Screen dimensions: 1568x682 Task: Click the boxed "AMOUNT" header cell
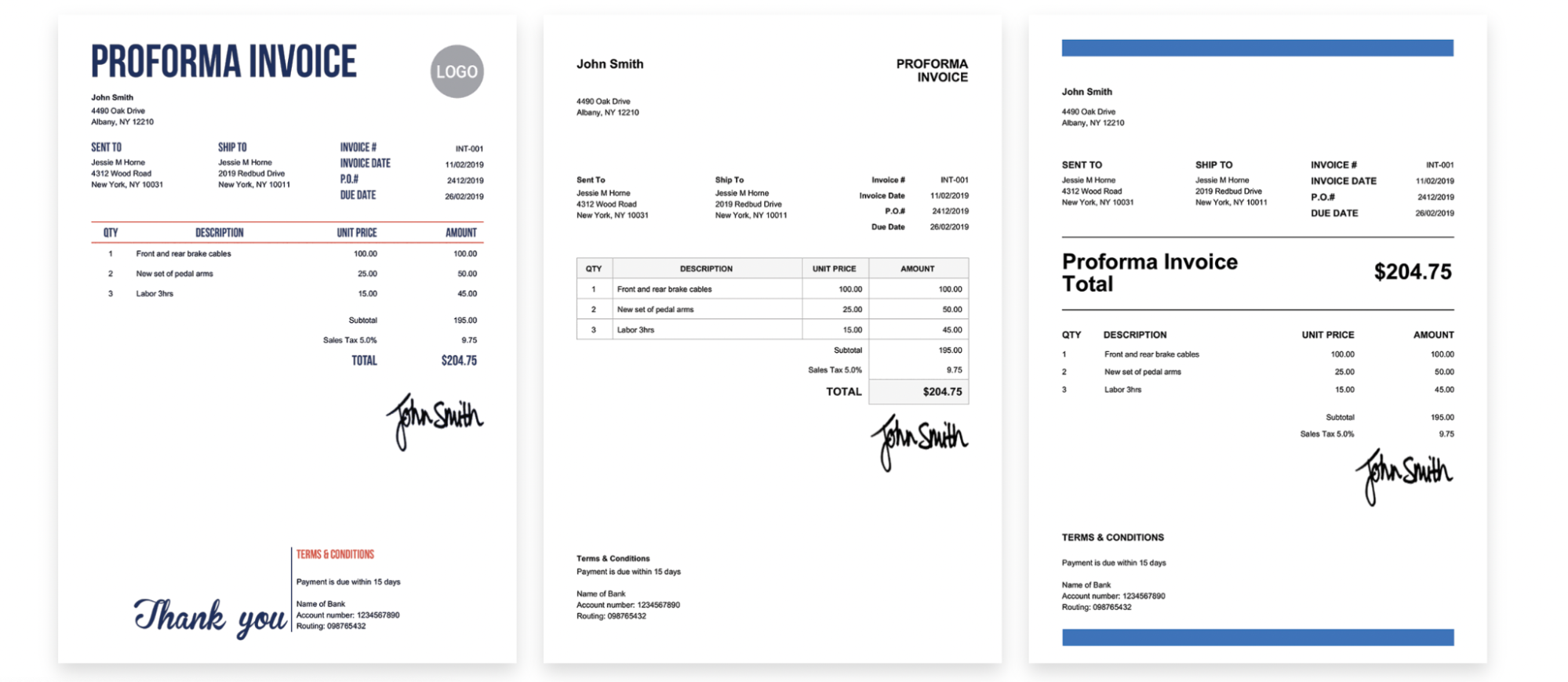point(918,268)
